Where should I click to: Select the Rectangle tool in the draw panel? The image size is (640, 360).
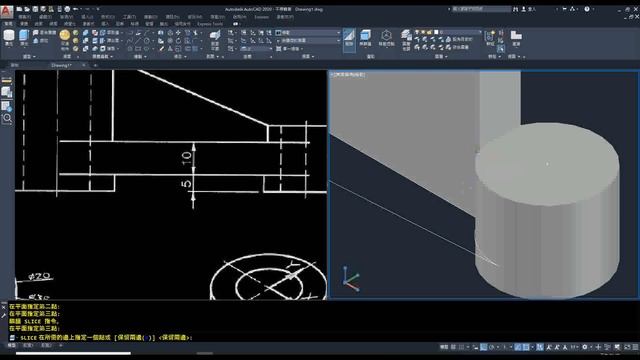pyautogui.click(x=138, y=49)
